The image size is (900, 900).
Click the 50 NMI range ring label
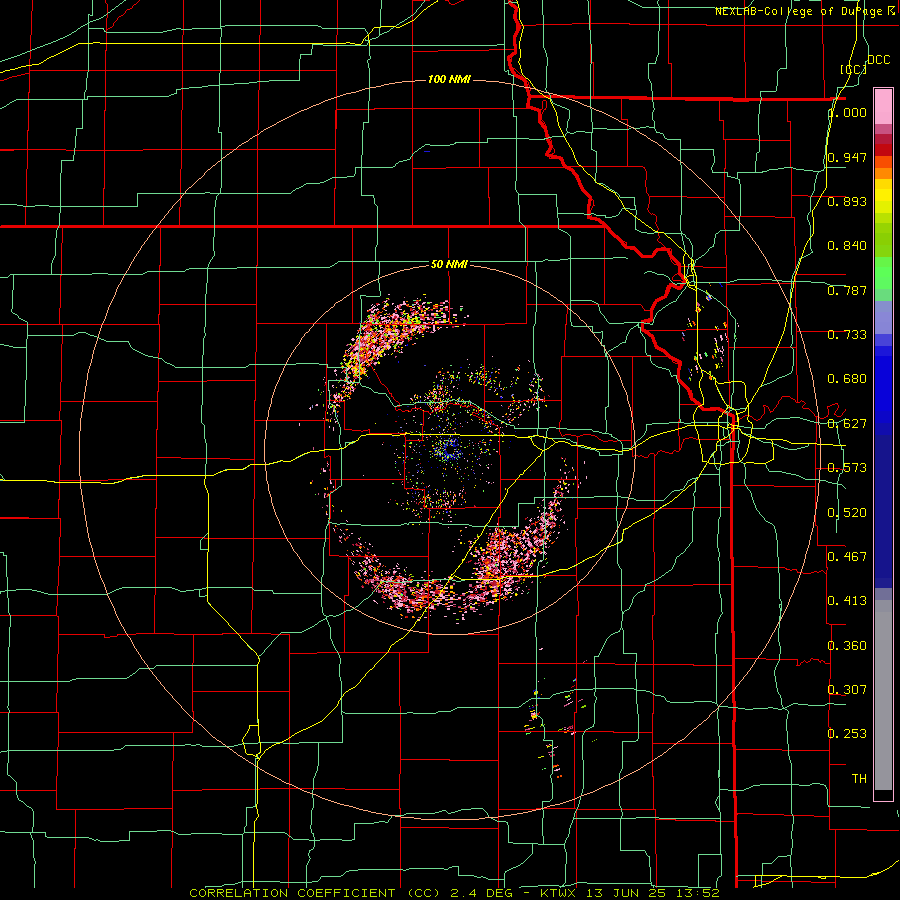[x=449, y=264]
